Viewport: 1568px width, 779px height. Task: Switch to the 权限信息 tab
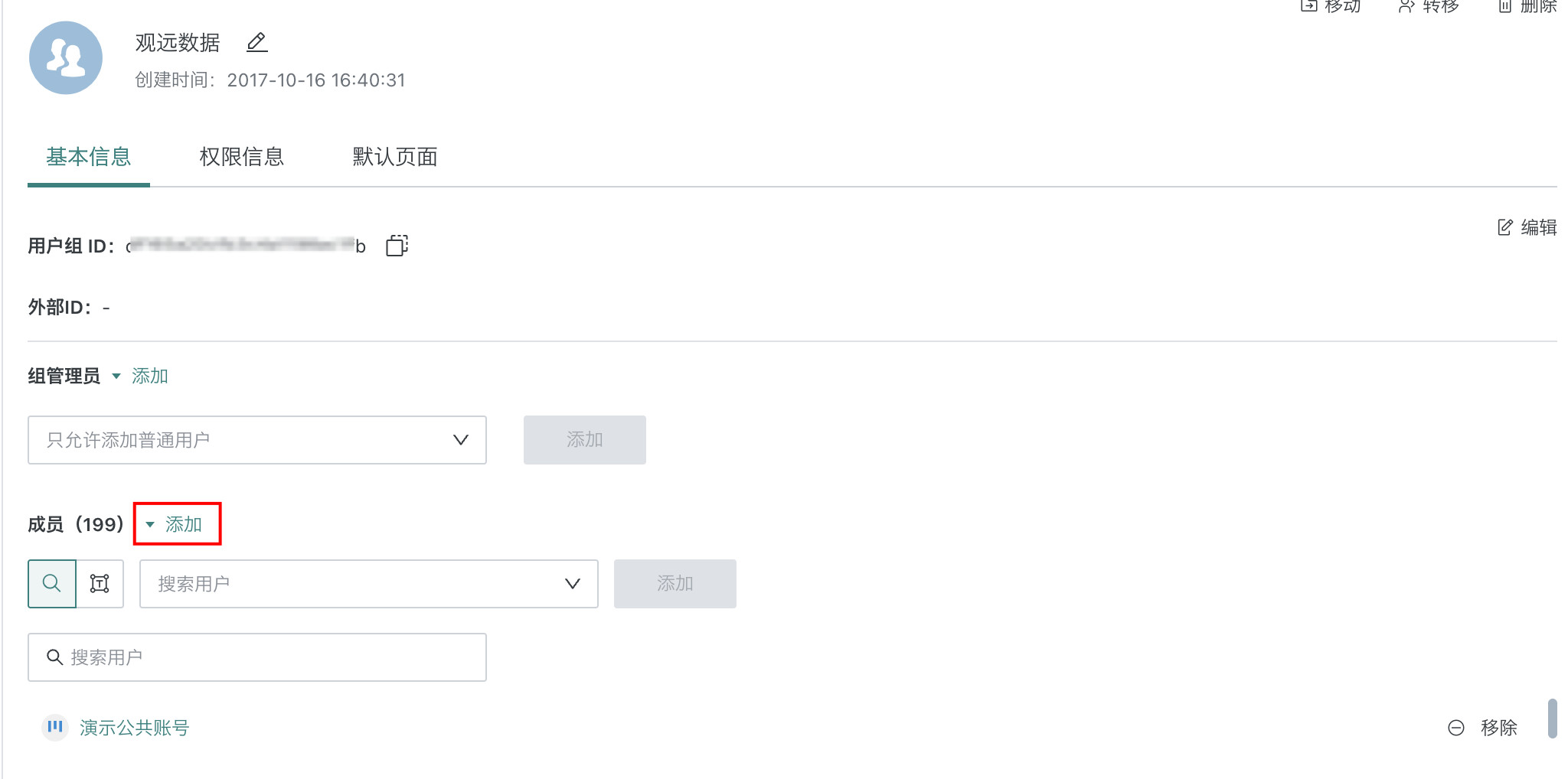click(242, 157)
